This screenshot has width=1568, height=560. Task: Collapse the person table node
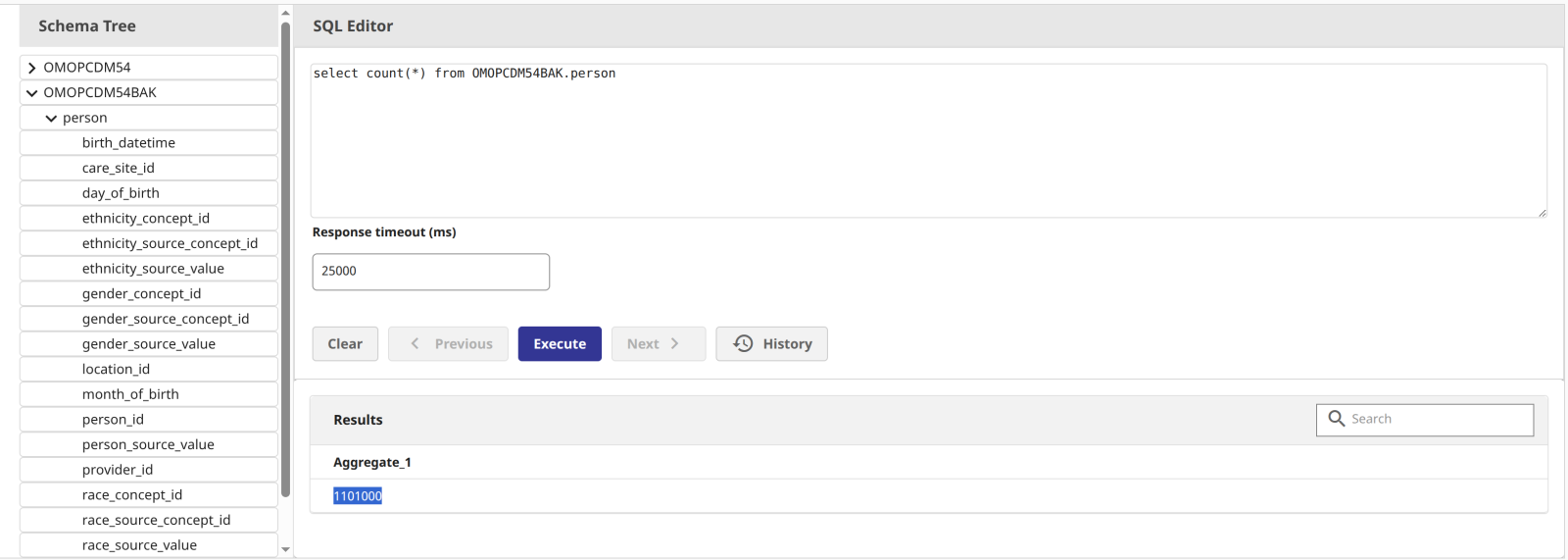click(x=51, y=119)
